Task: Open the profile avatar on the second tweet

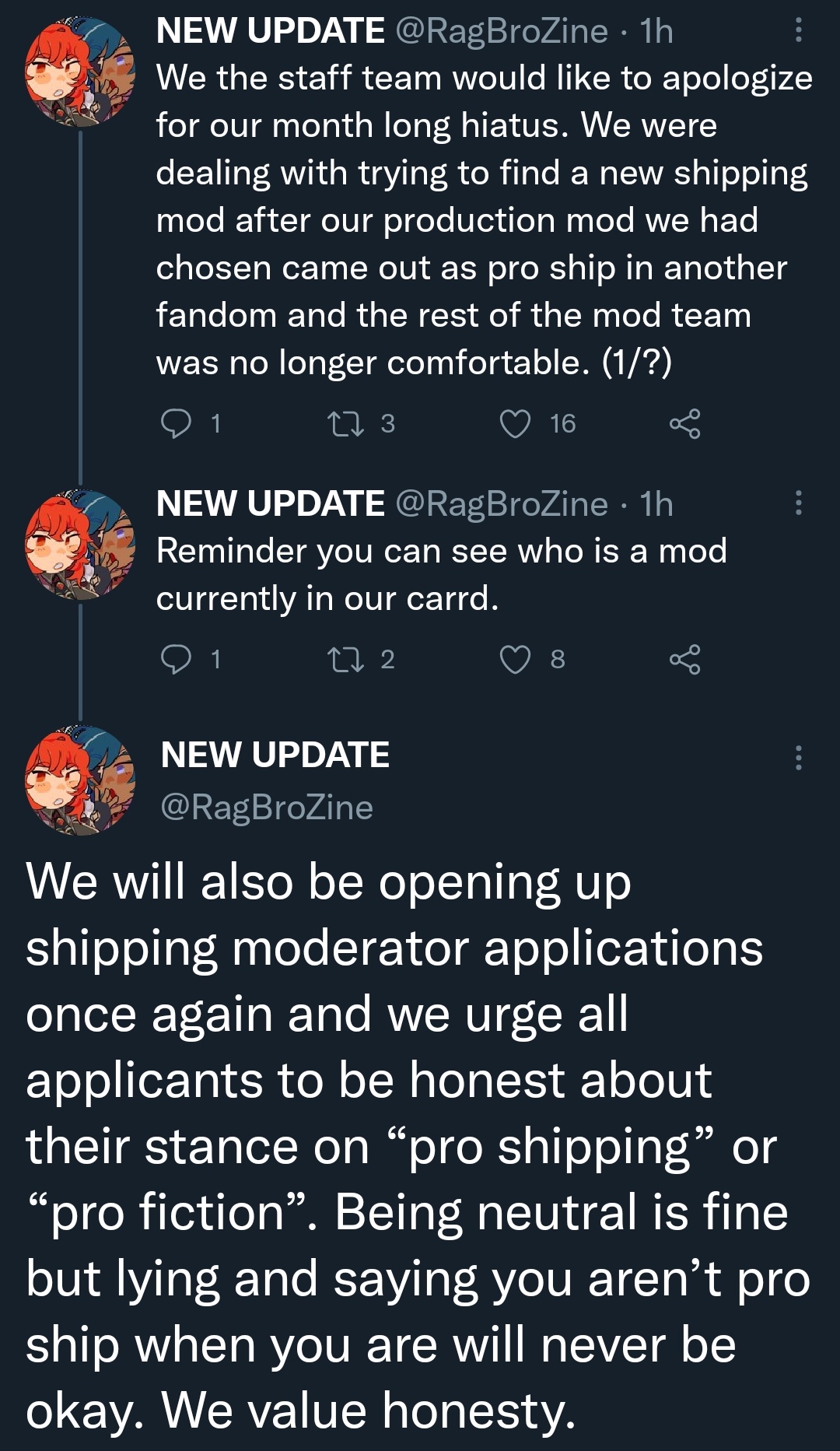Action: [x=80, y=544]
